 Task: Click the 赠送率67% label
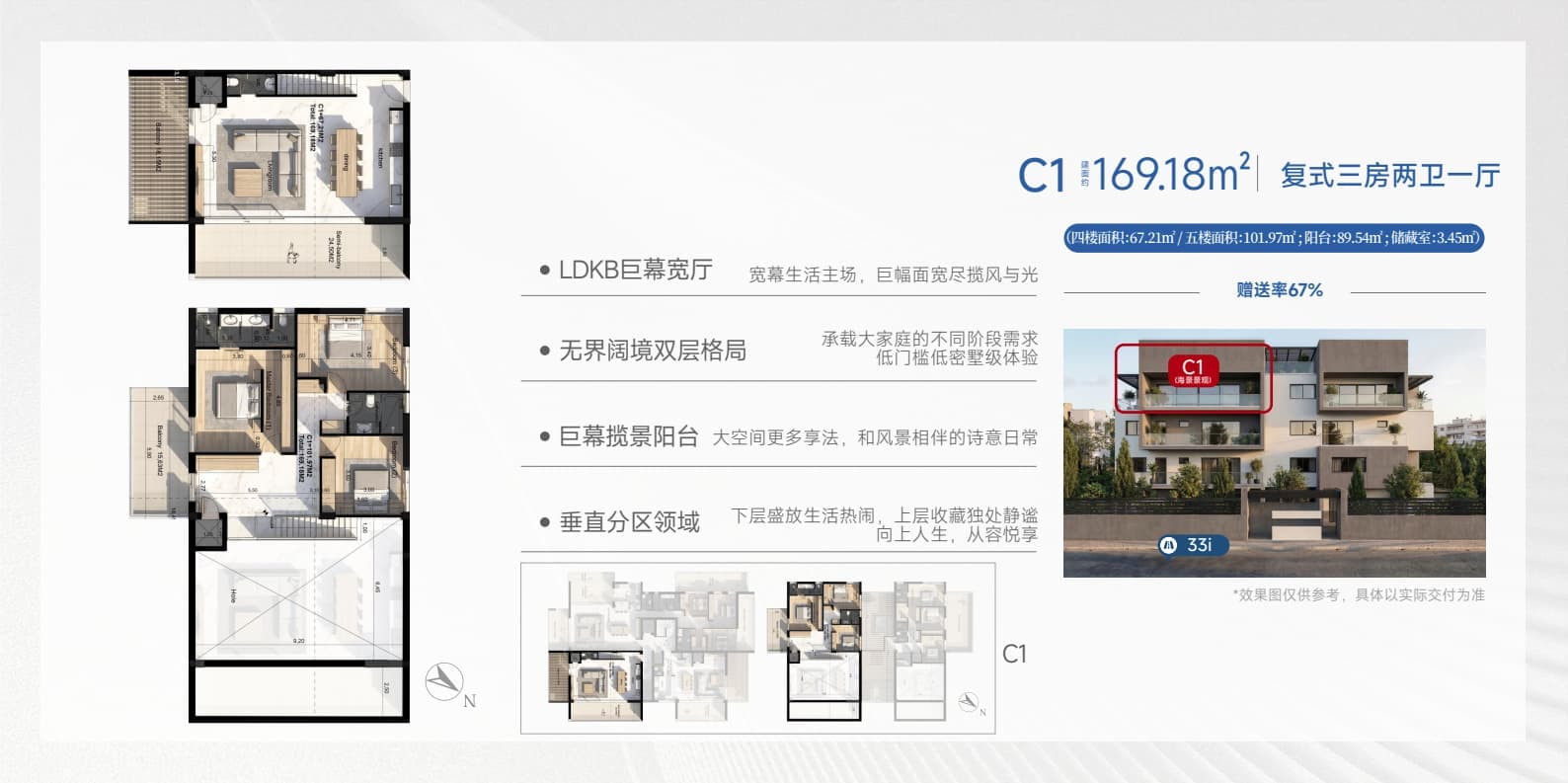[1279, 290]
